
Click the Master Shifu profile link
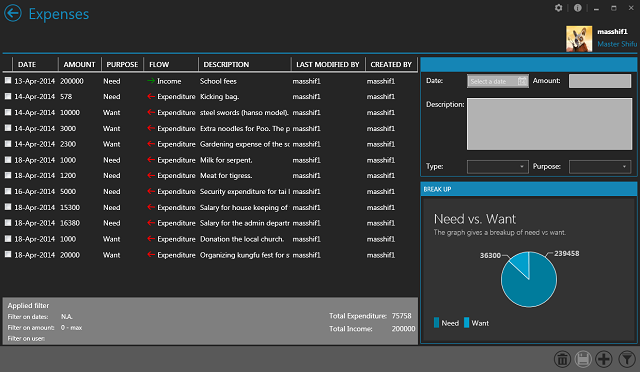pyautogui.click(x=617, y=44)
